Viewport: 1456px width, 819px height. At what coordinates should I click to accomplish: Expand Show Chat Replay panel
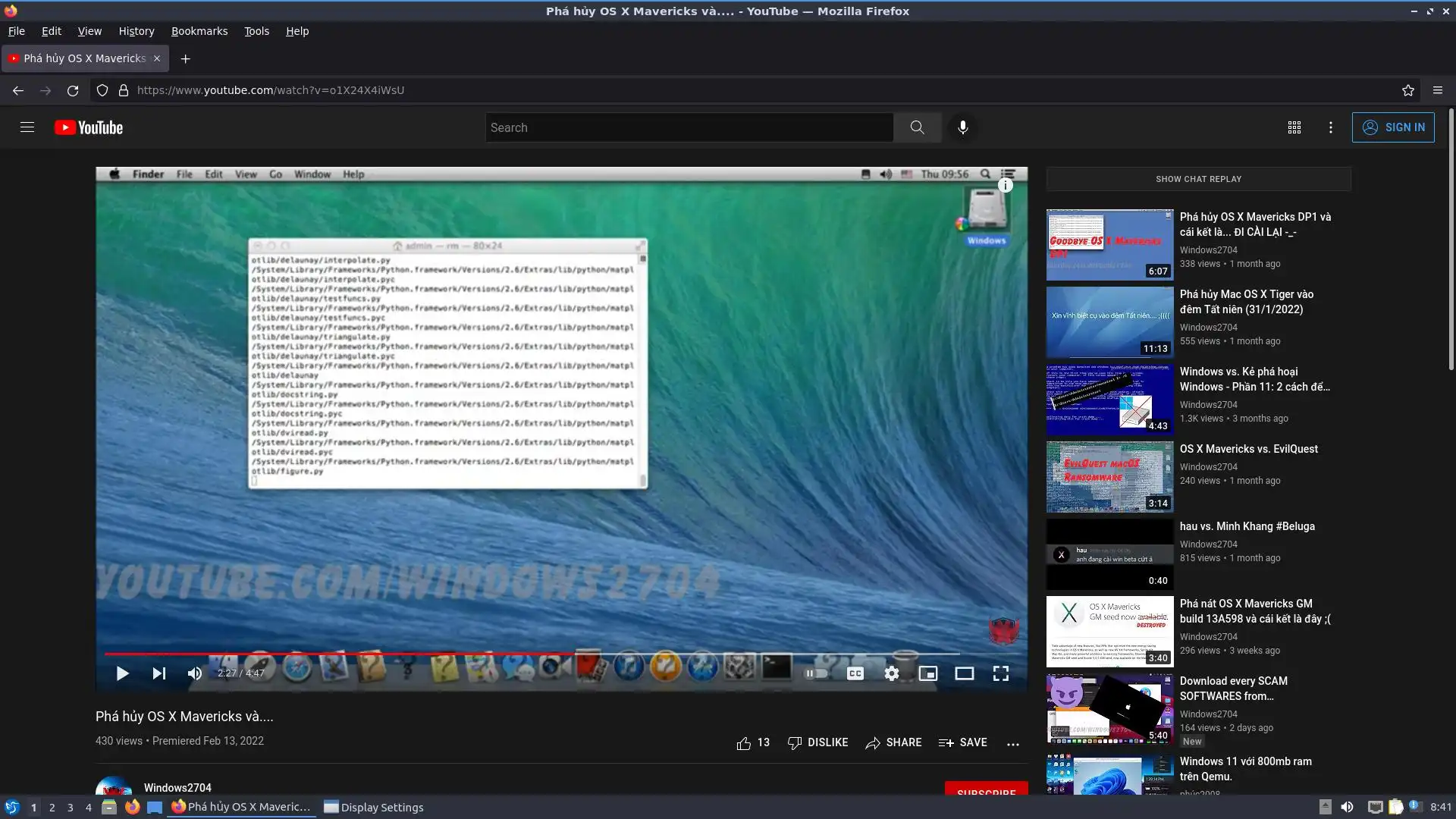pyautogui.click(x=1198, y=179)
